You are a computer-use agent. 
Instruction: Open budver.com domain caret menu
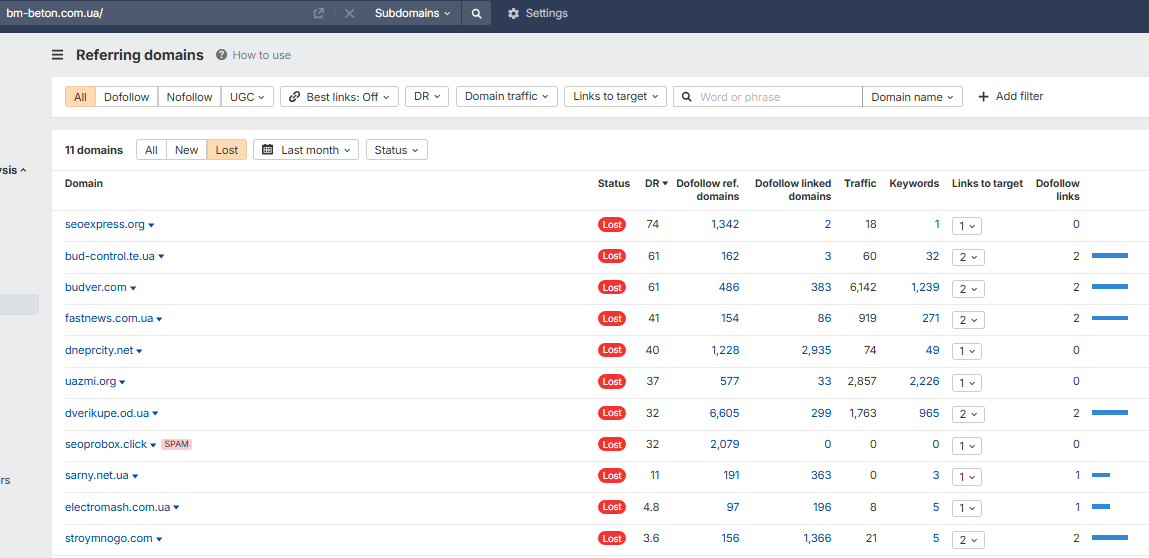click(133, 288)
